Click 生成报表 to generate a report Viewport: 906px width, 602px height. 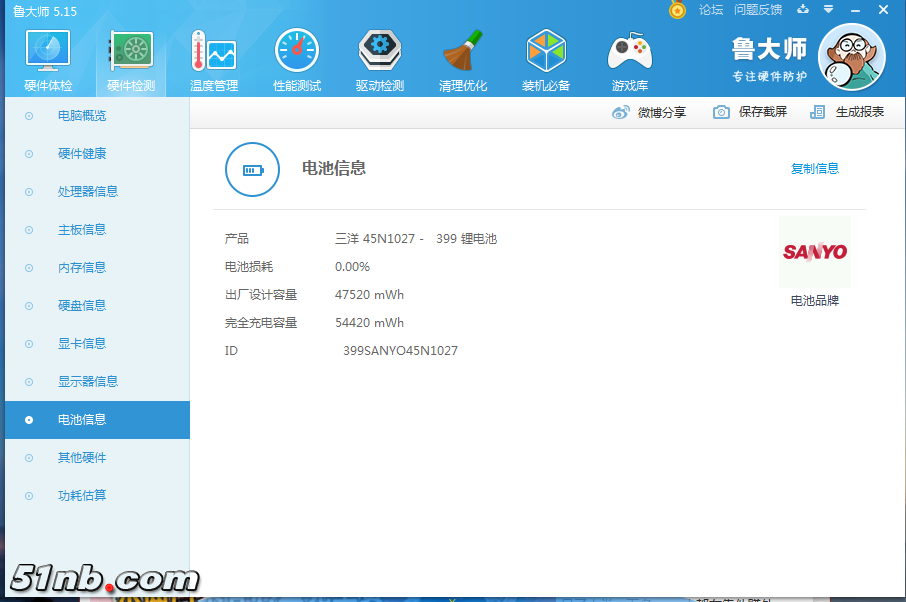coord(847,112)
